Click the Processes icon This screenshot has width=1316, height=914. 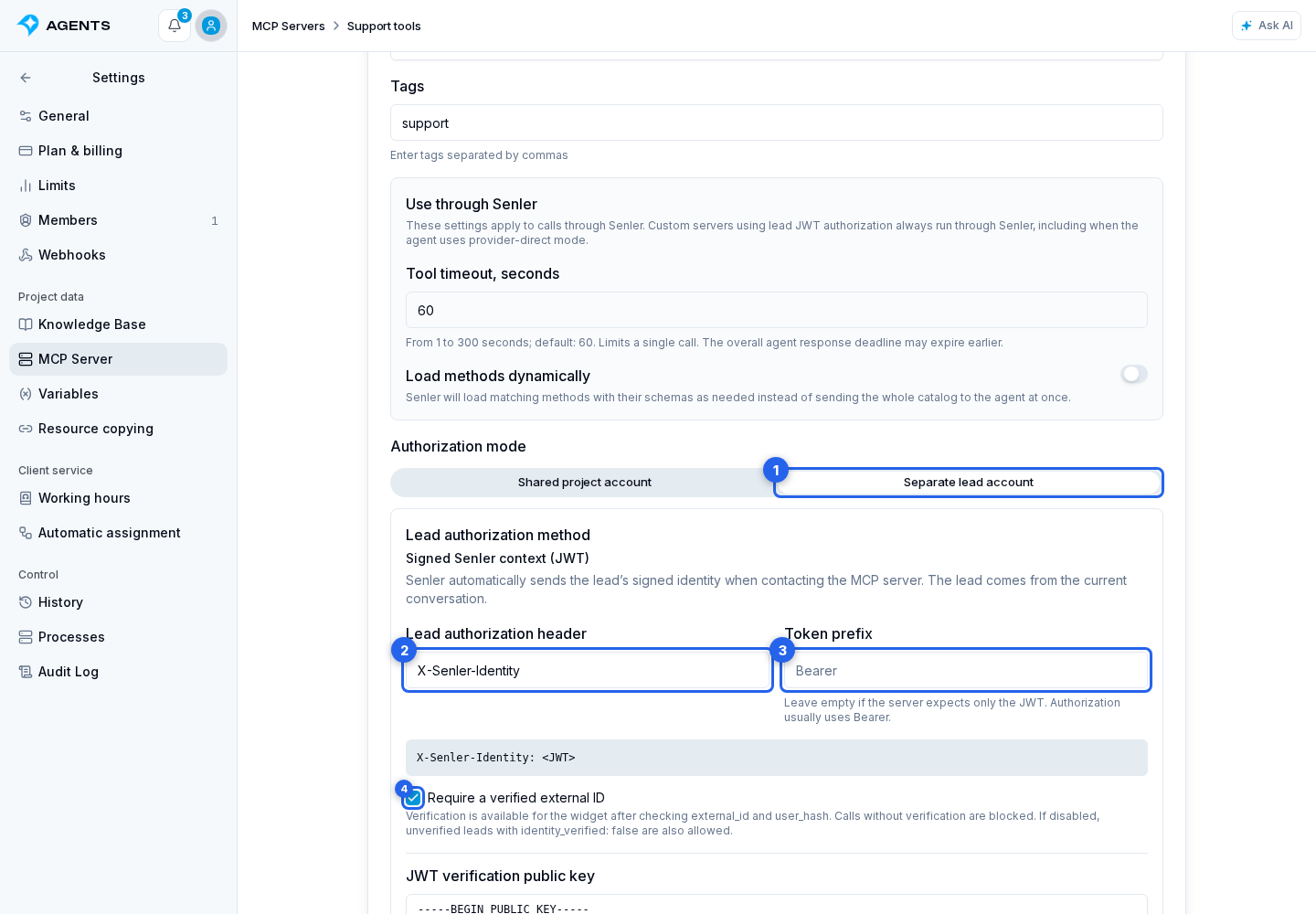point(26,637)
